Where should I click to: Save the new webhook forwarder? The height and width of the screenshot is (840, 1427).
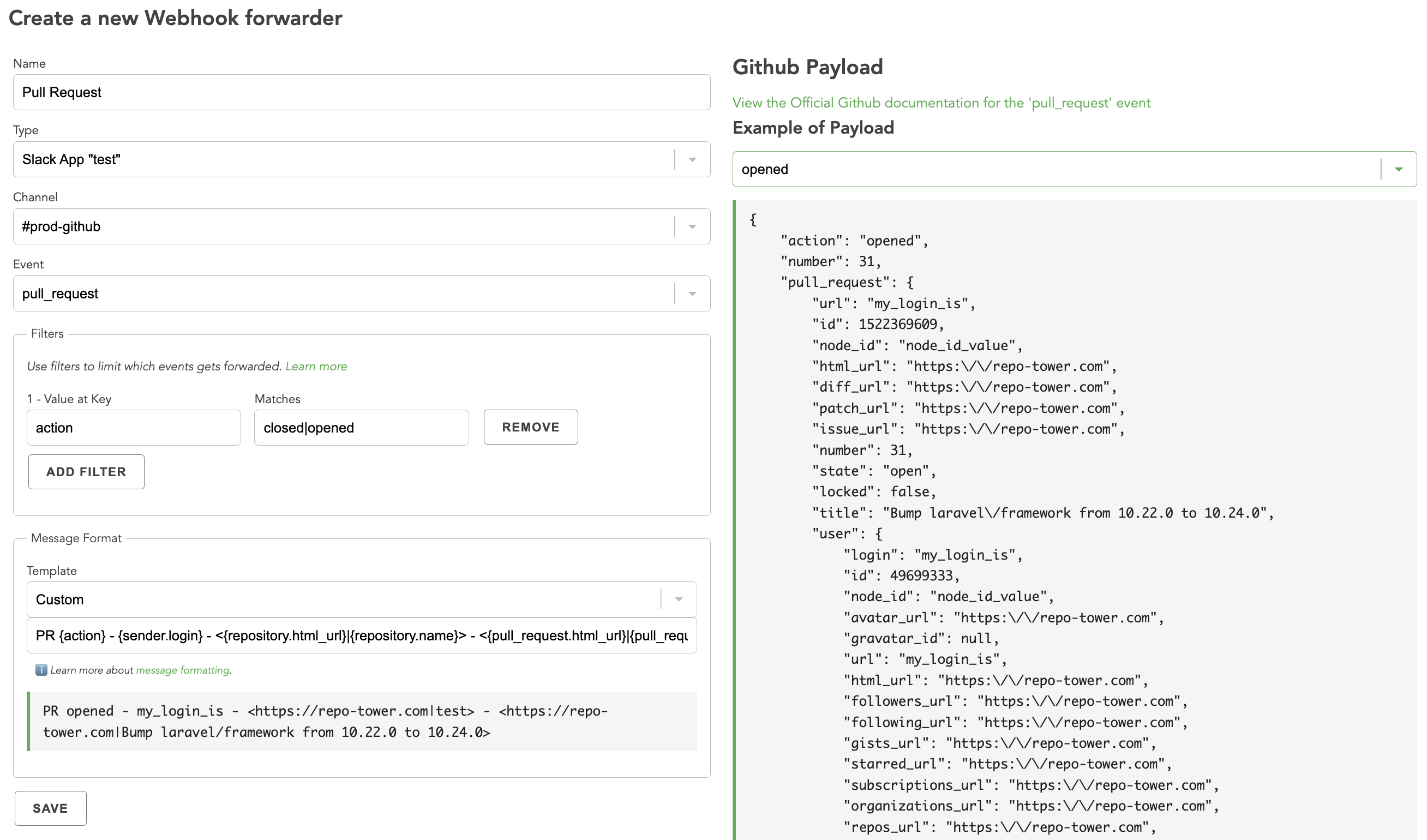click(50, 808)
